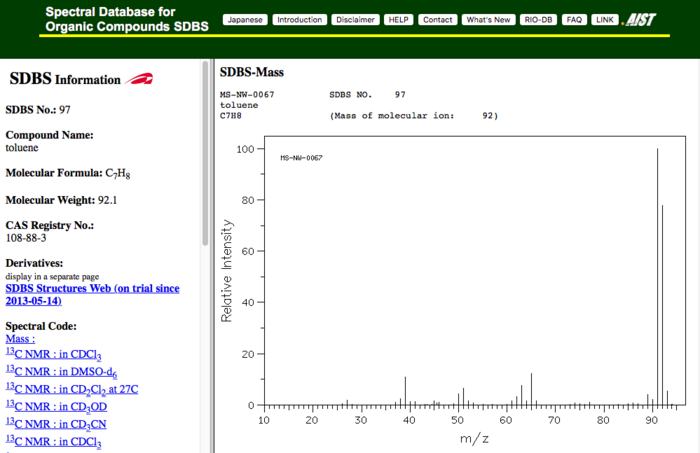
Task: Click the HELP button
Action: (398, 19)
